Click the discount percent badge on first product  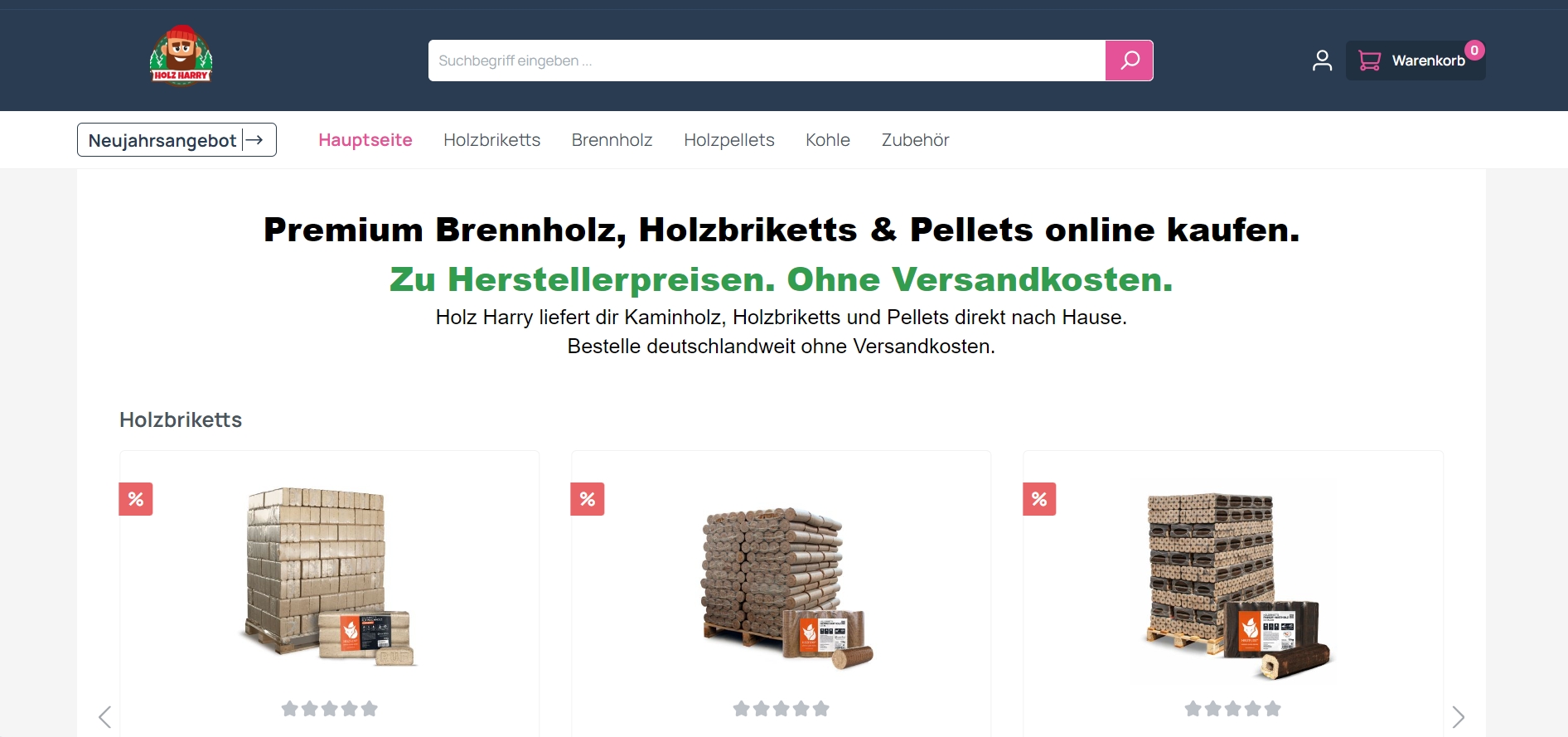point(136,499)
